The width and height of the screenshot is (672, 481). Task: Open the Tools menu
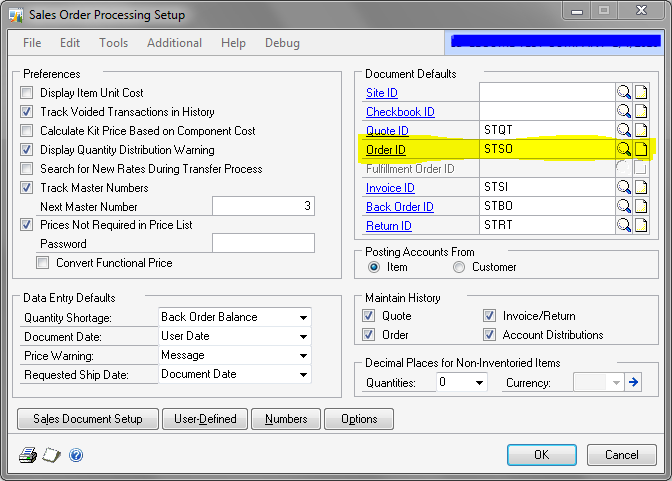(113, 43)
